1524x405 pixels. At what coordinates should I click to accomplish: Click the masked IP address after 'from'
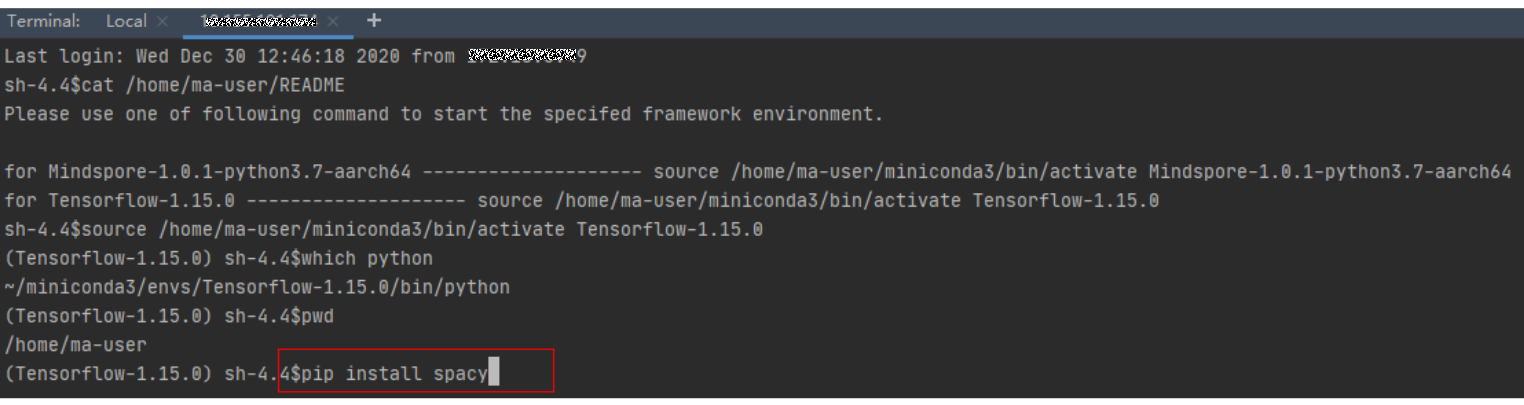coord(527,56)
